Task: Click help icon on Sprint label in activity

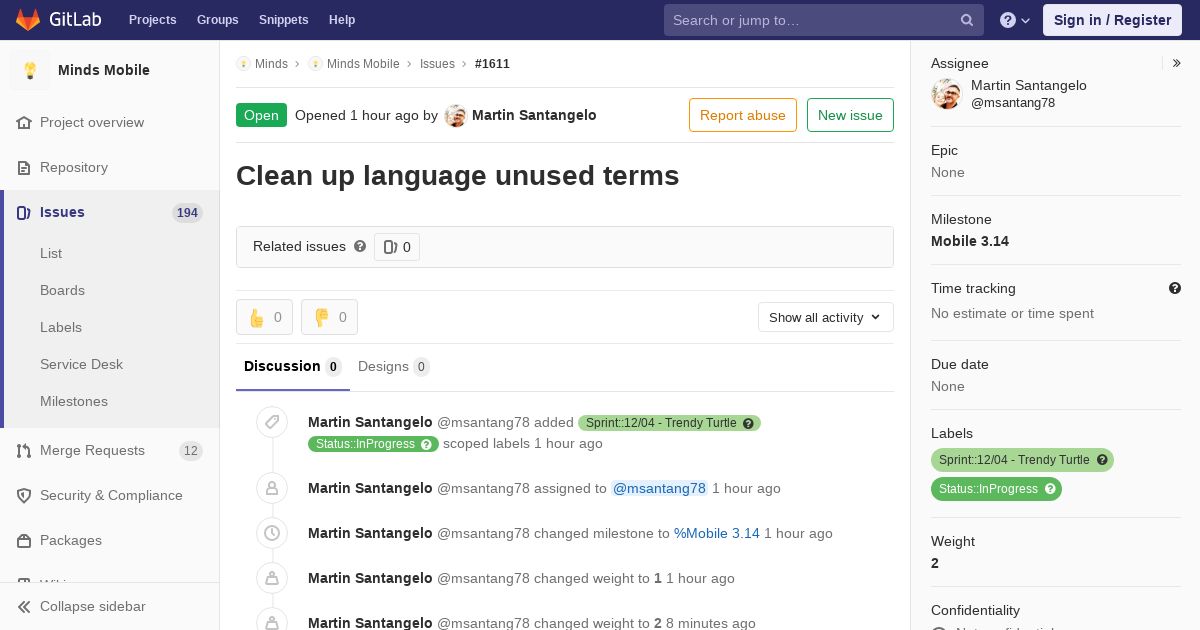Action: 748,423
